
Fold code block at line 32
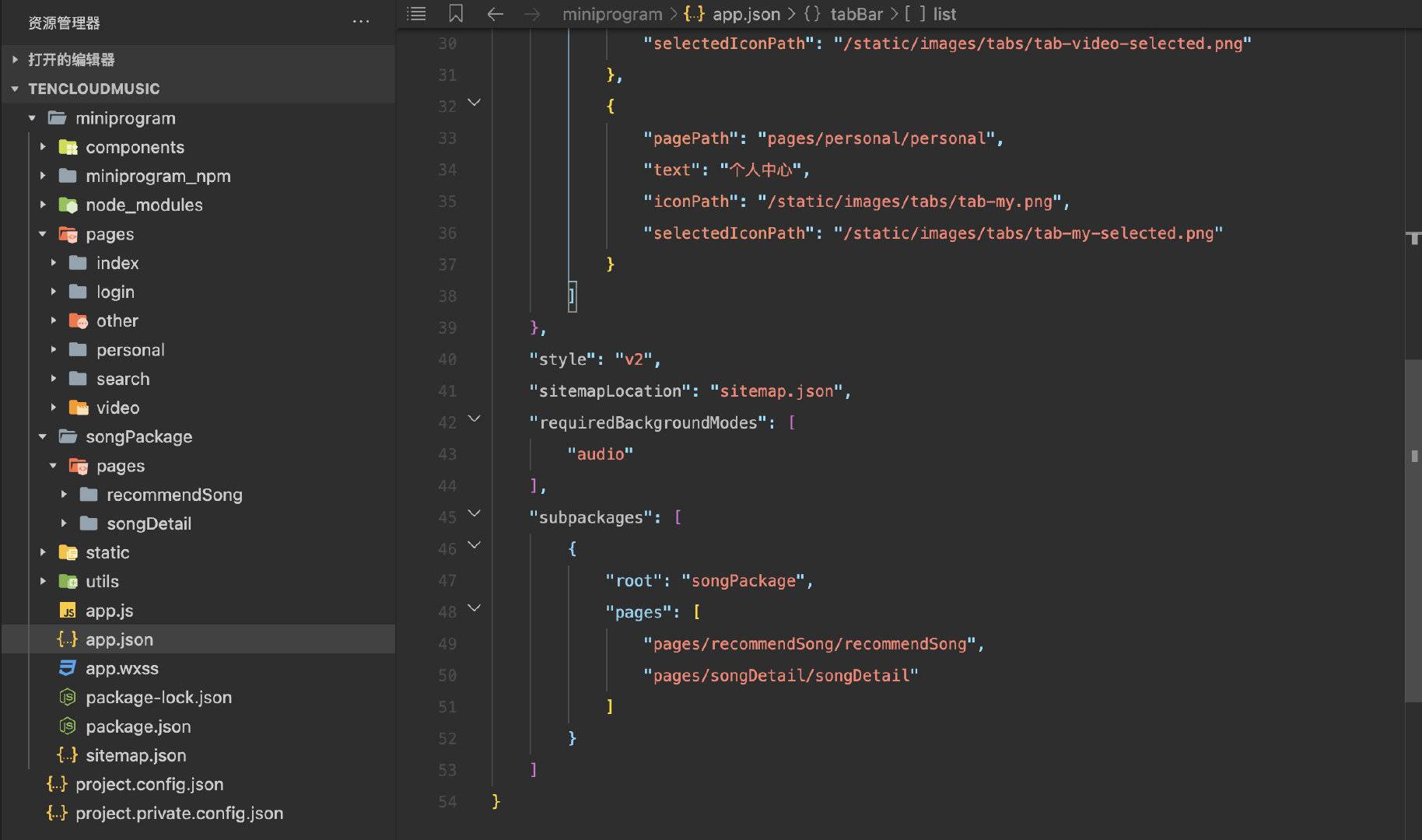point(474,103)
